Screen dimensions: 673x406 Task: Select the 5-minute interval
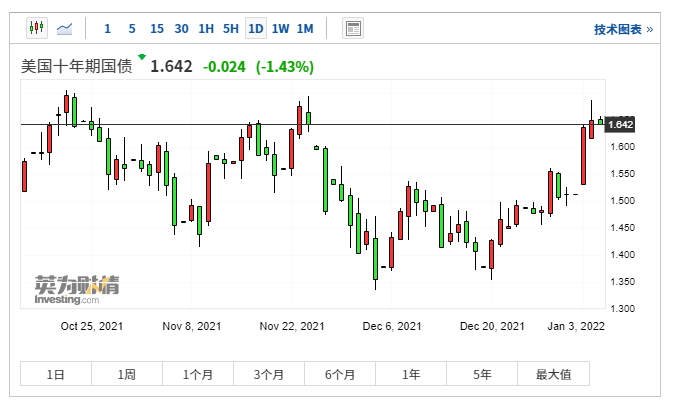tap(132, 29)
